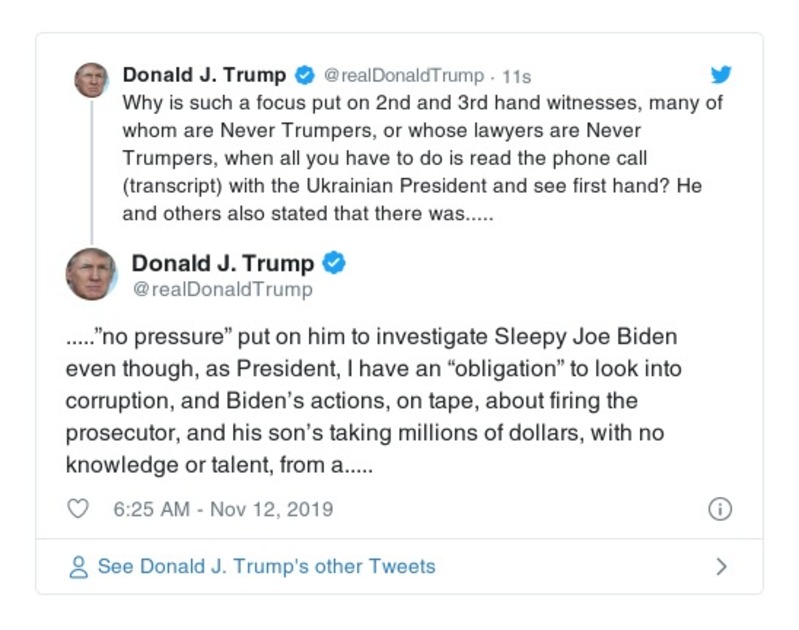Open the small profile avatar in the top tweet
The height and width of the screenshot is (630, 799).
91,80
